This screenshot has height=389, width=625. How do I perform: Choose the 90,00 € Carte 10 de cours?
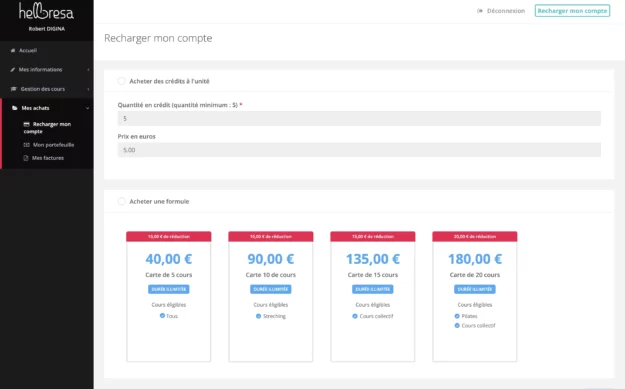point(271,296)
